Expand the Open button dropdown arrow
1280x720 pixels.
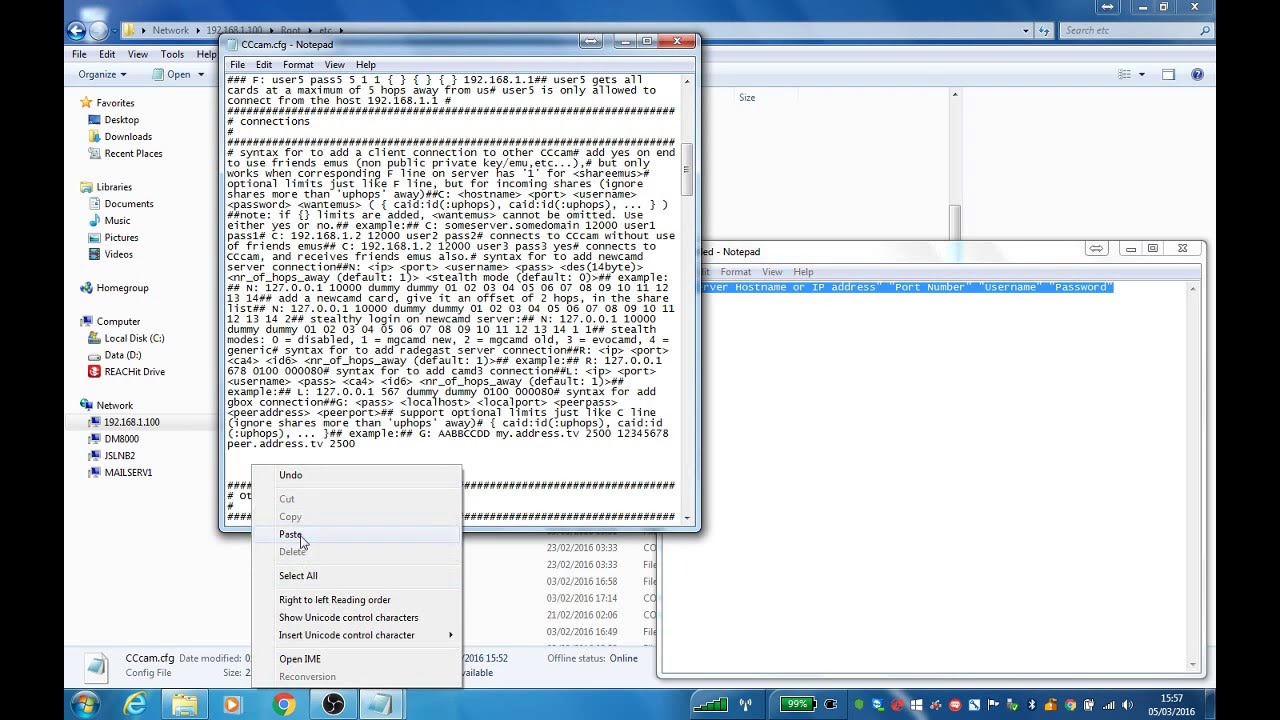(201, 74)
